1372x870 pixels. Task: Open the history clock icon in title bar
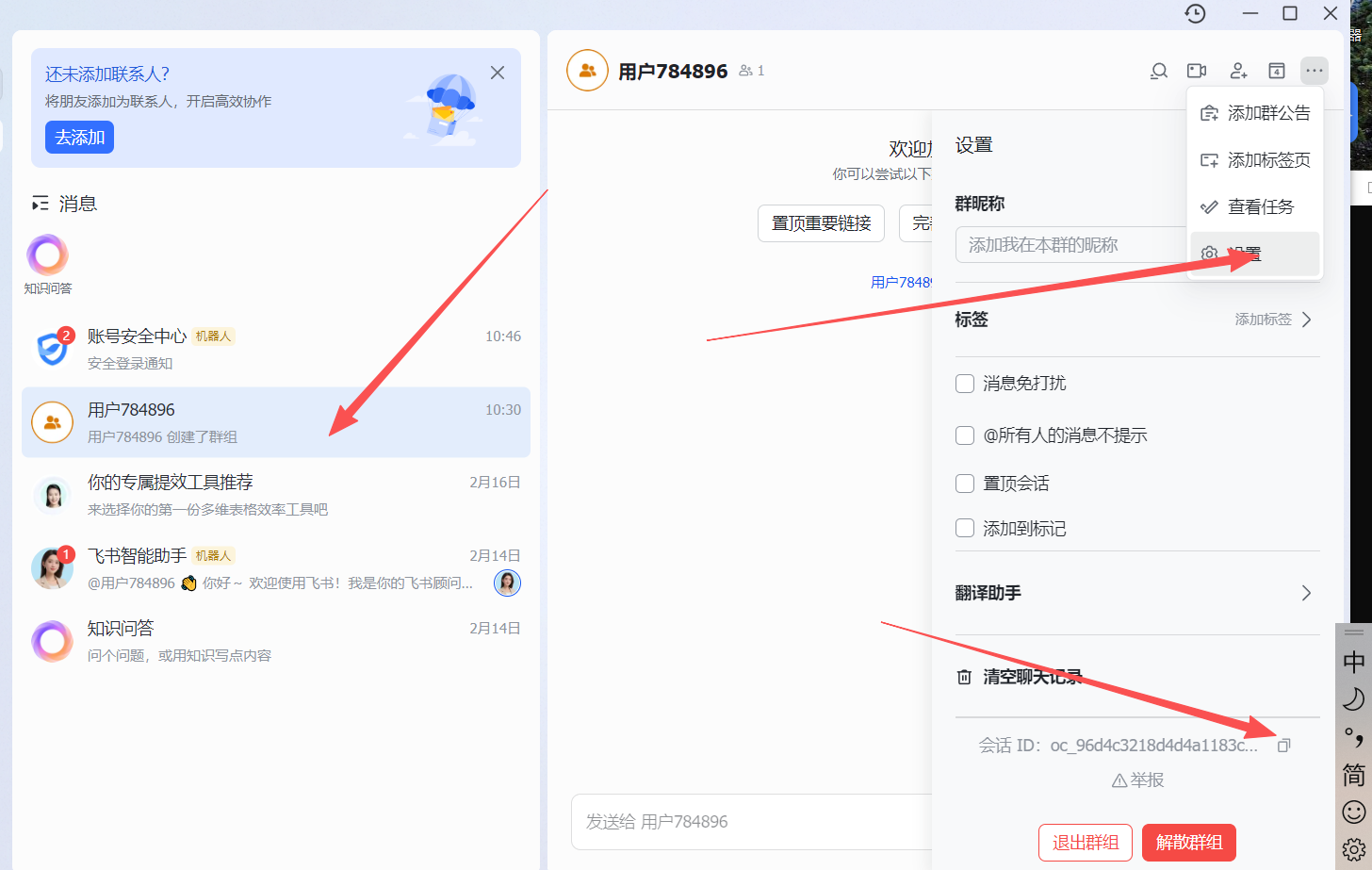pos(1195,13)
